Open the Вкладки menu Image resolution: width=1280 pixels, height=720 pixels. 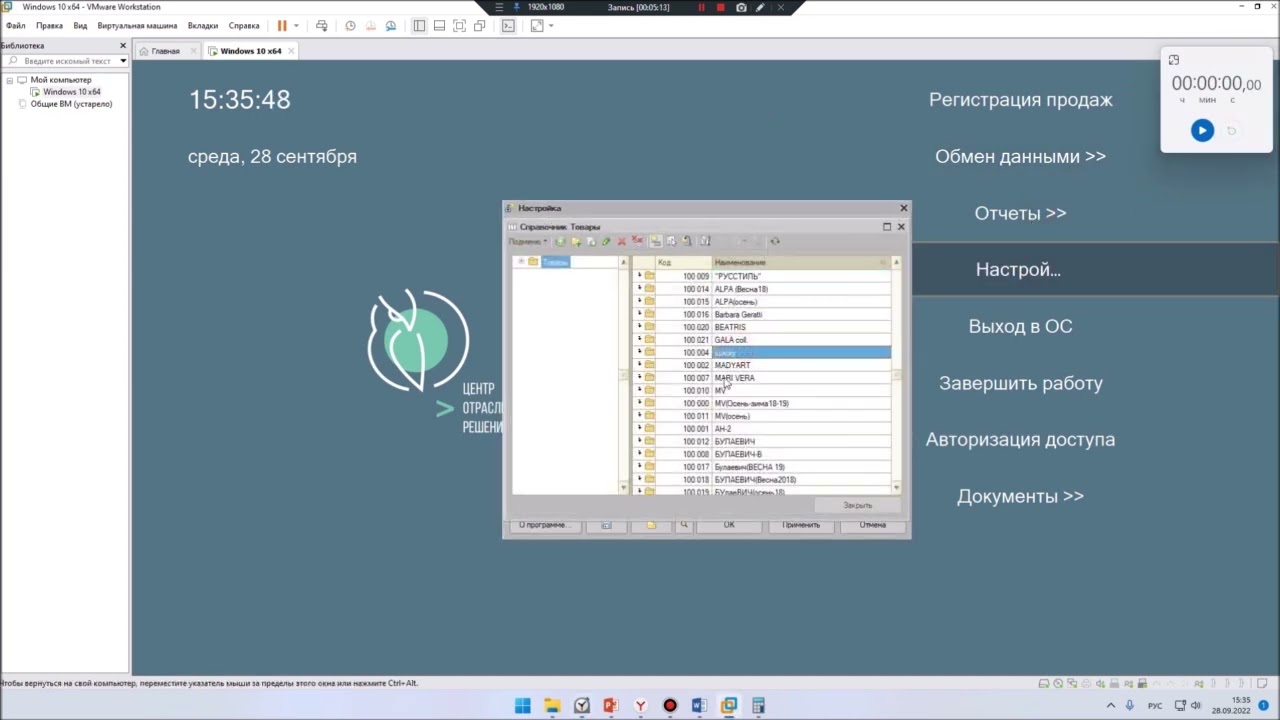point(203,25)
